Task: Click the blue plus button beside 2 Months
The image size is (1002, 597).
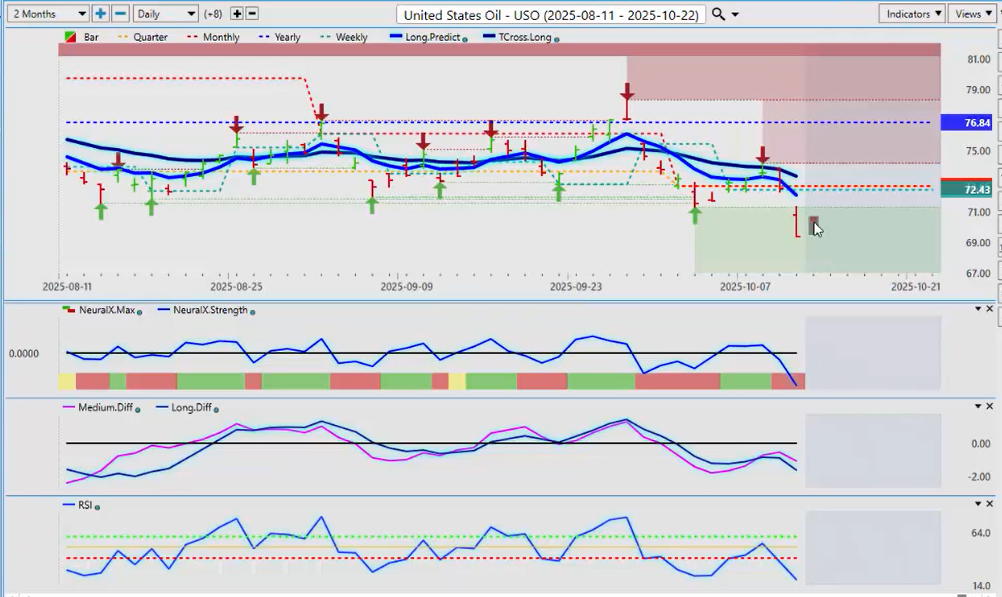Action: (x=100, y=14)
